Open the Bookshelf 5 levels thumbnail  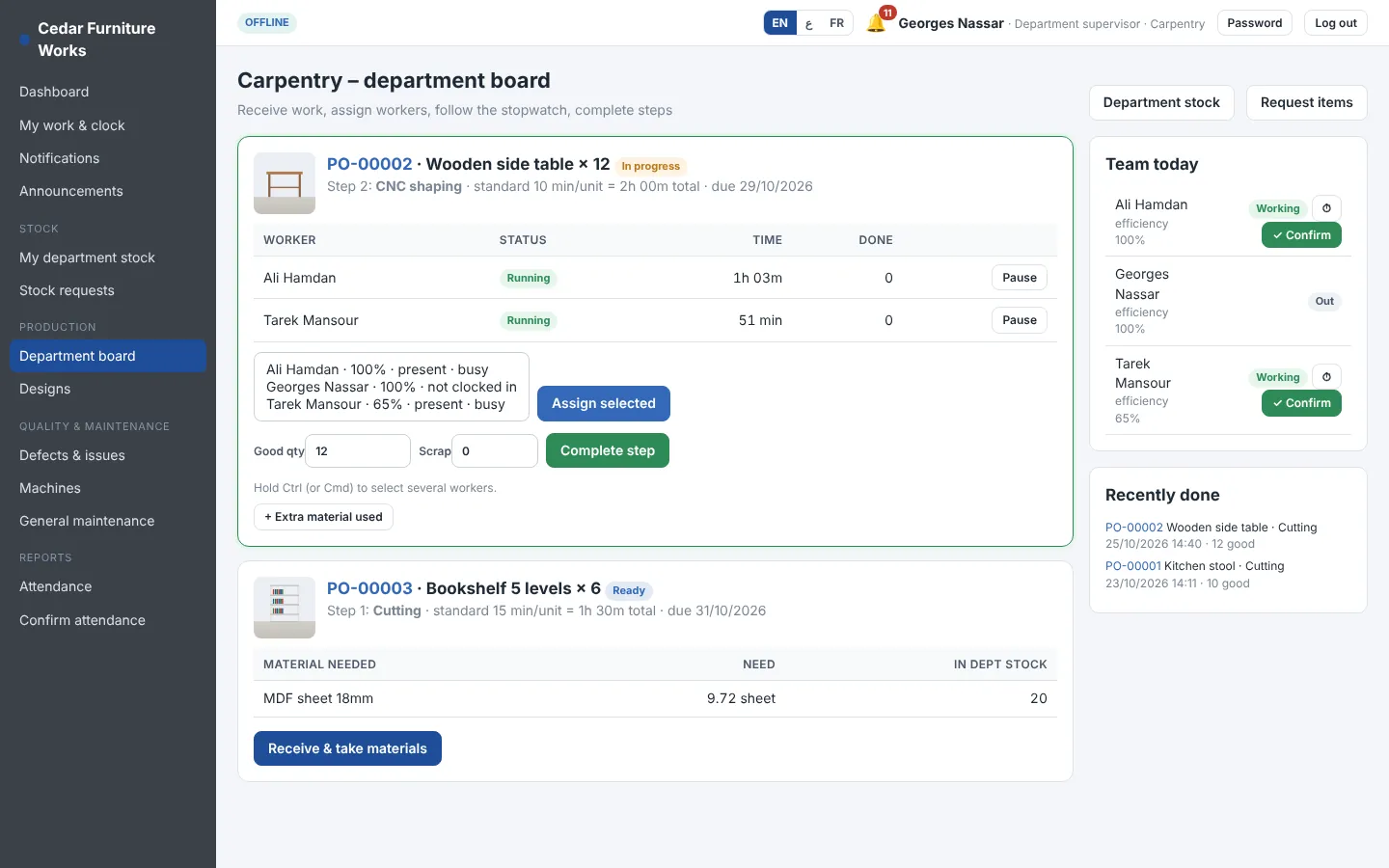click(x=285, y=608)
